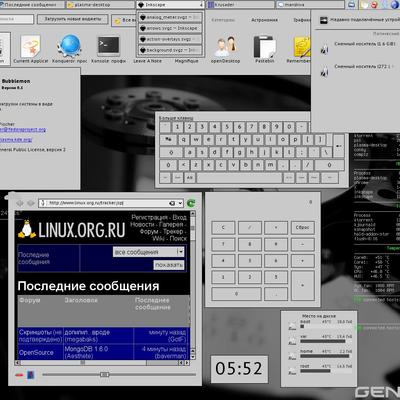Tap the 'm' key on virtual keyboard

[x=270, y=165]
